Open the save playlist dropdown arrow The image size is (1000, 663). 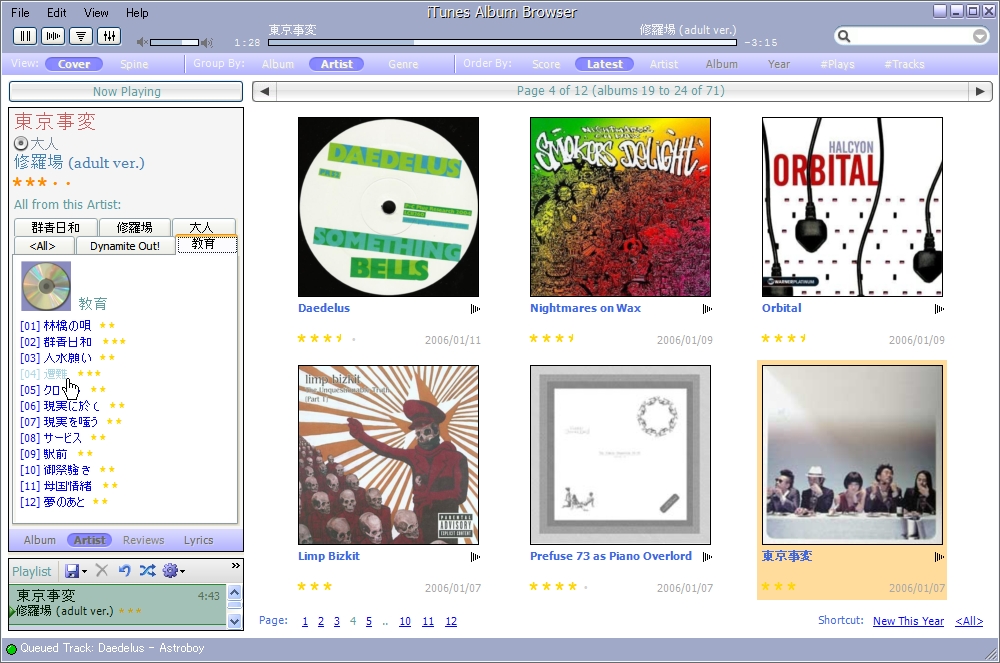[84, 572]
